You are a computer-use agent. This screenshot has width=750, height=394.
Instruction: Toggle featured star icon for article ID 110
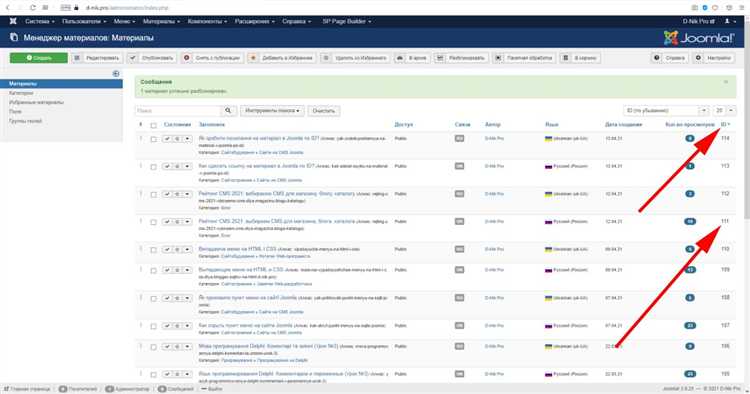click(177, 250)
